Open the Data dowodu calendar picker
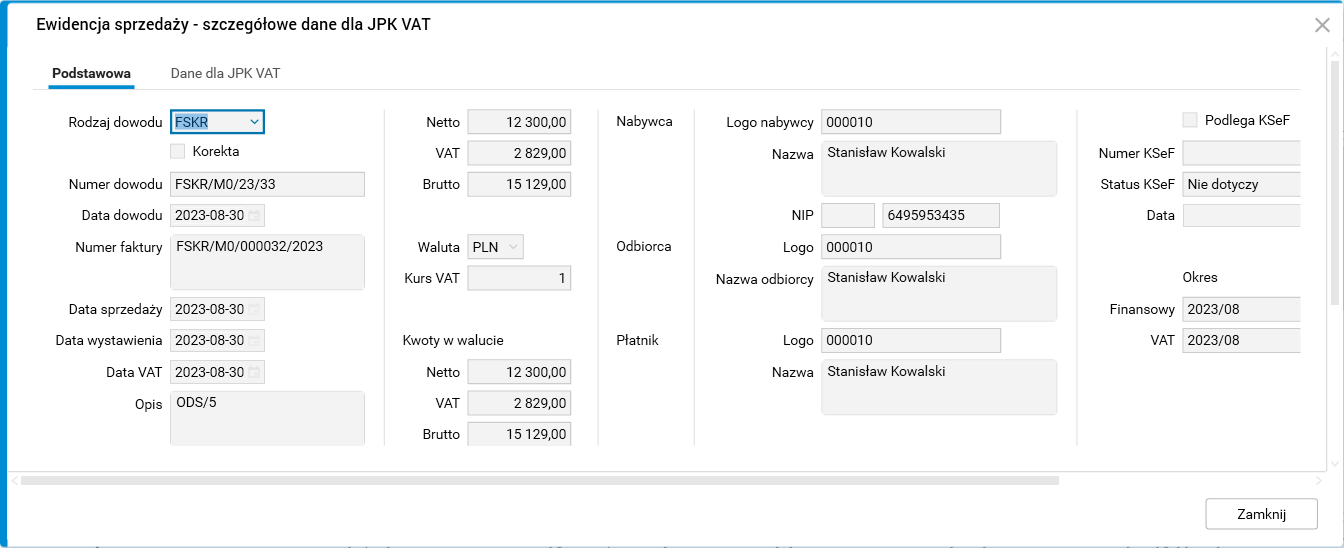 tap(255, 216)
